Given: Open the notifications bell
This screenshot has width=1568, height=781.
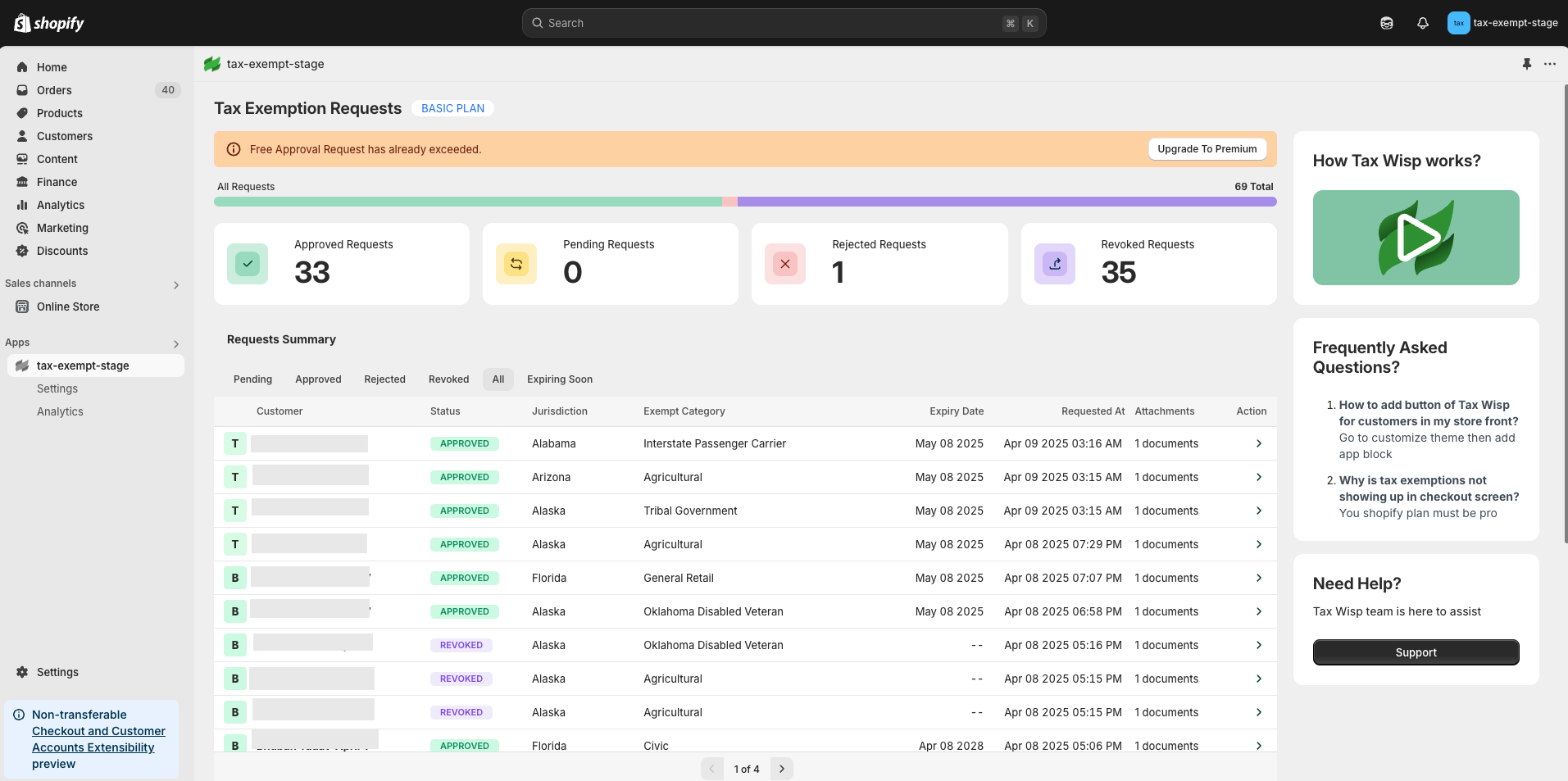Looking at the screenshot, I should tap(1423, 23).
